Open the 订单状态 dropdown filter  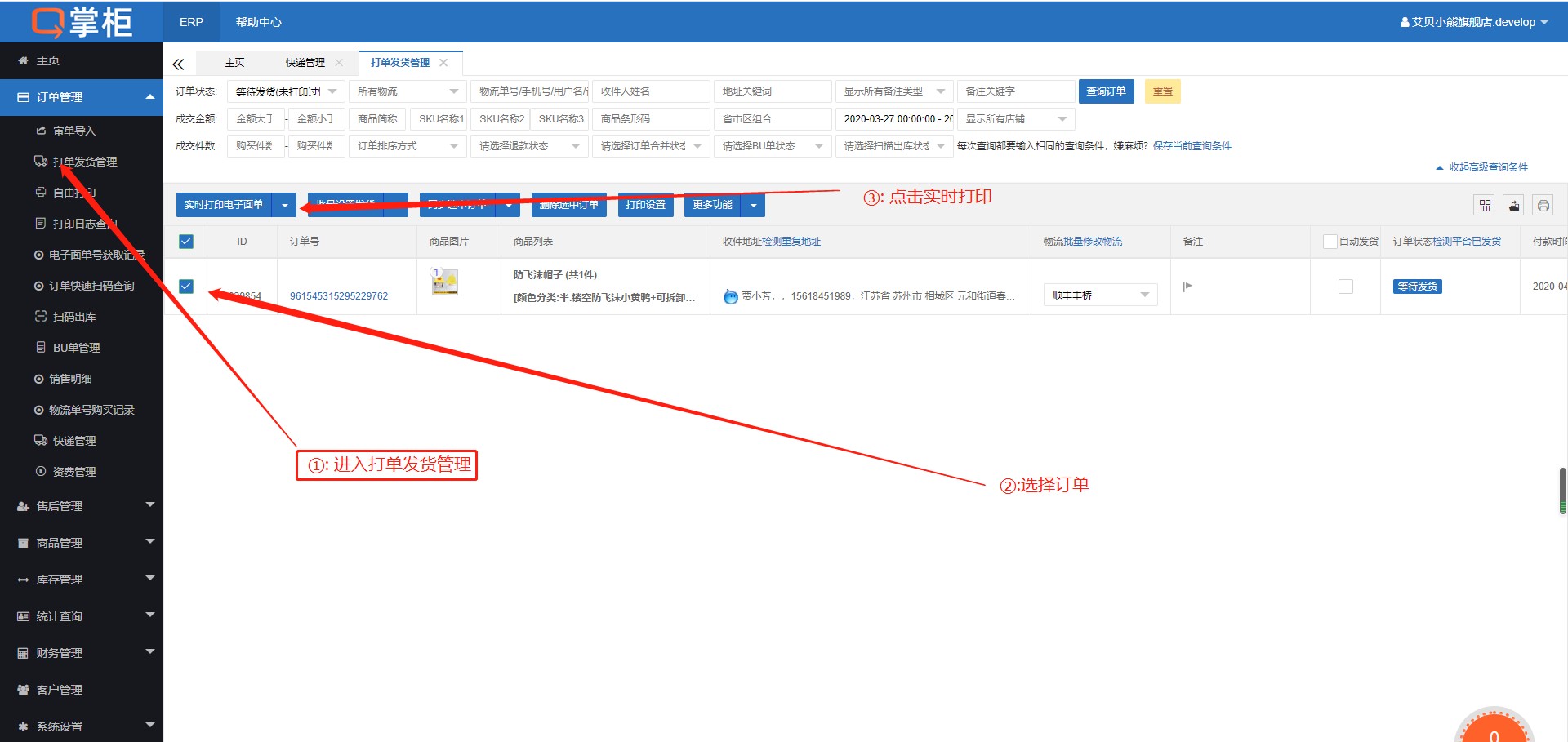pyautogui.click(x=285, y=91)
